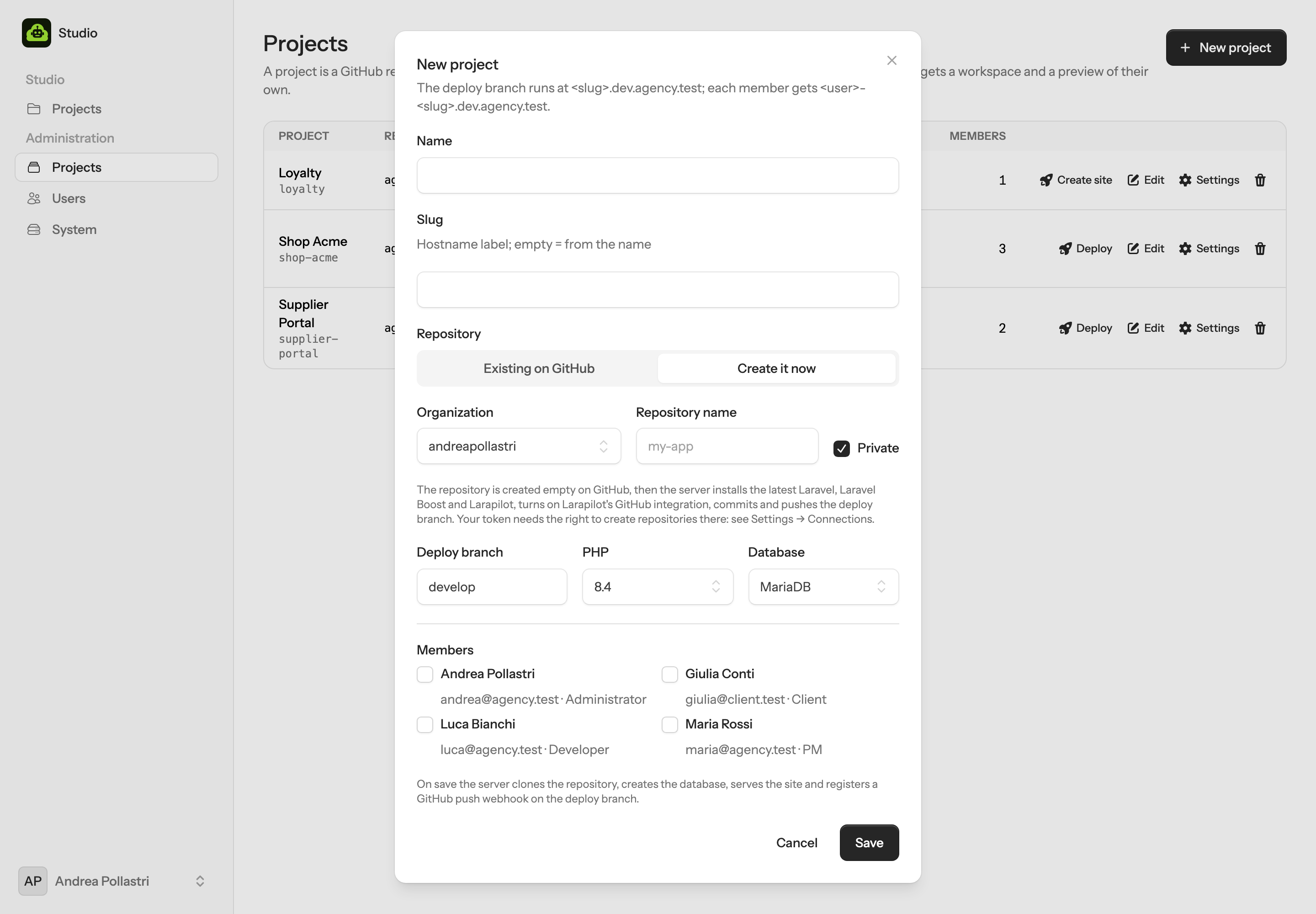Select the Create it now tab
This screenshot has width=1316, height=914.
pyautogui.click(x=776, y=368)
